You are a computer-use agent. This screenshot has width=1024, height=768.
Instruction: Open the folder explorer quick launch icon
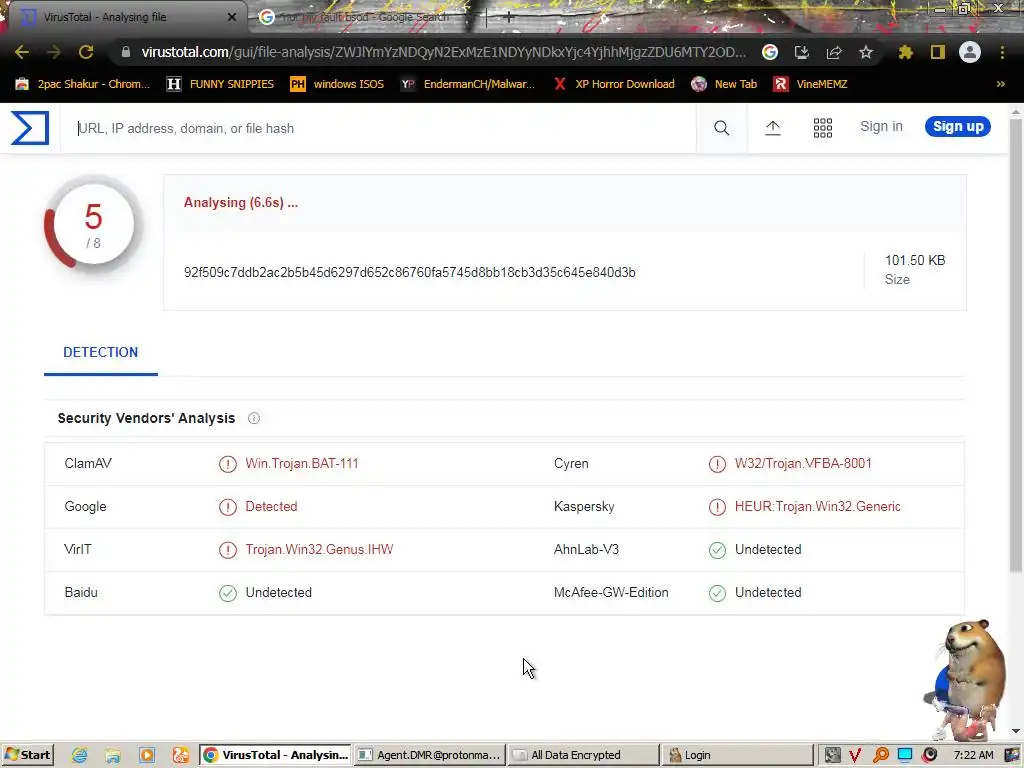click(x=113, y=755)
